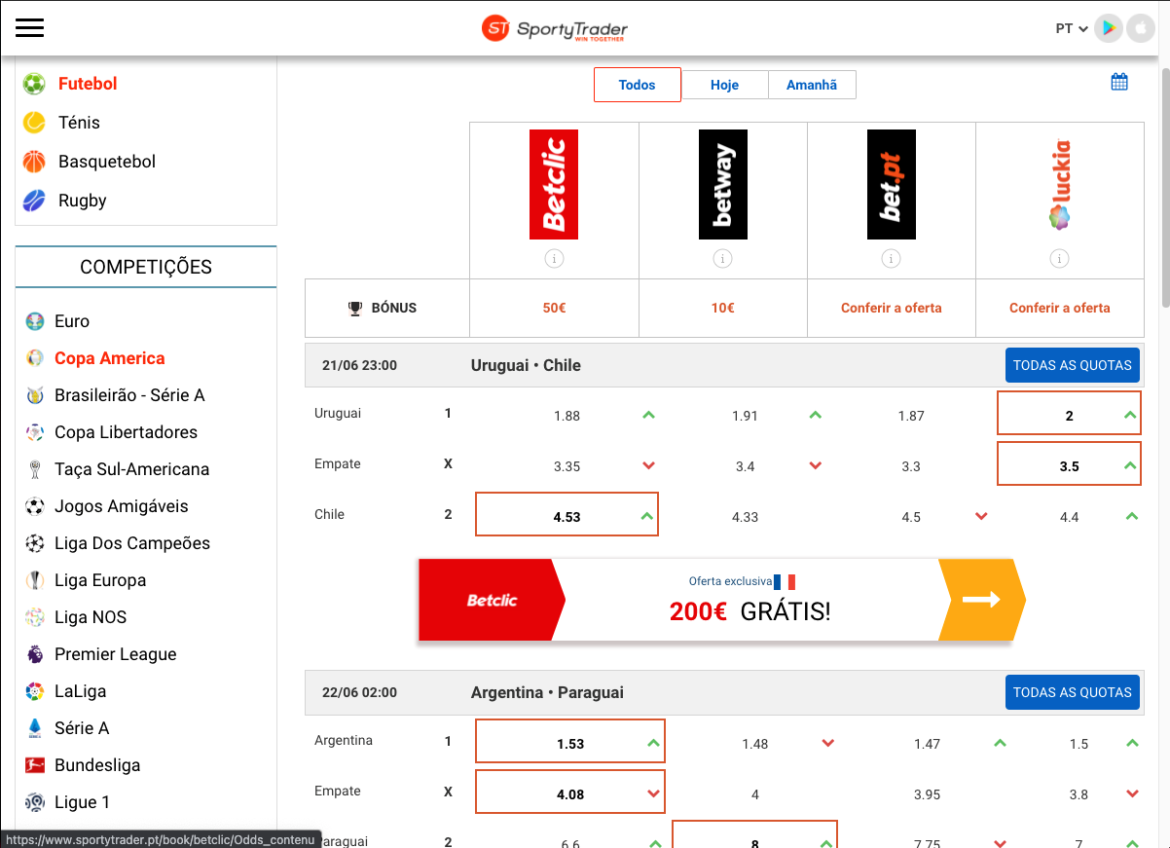Open the Argentina • Paraguai match title

pyautogui.click(x=547, y=692)
